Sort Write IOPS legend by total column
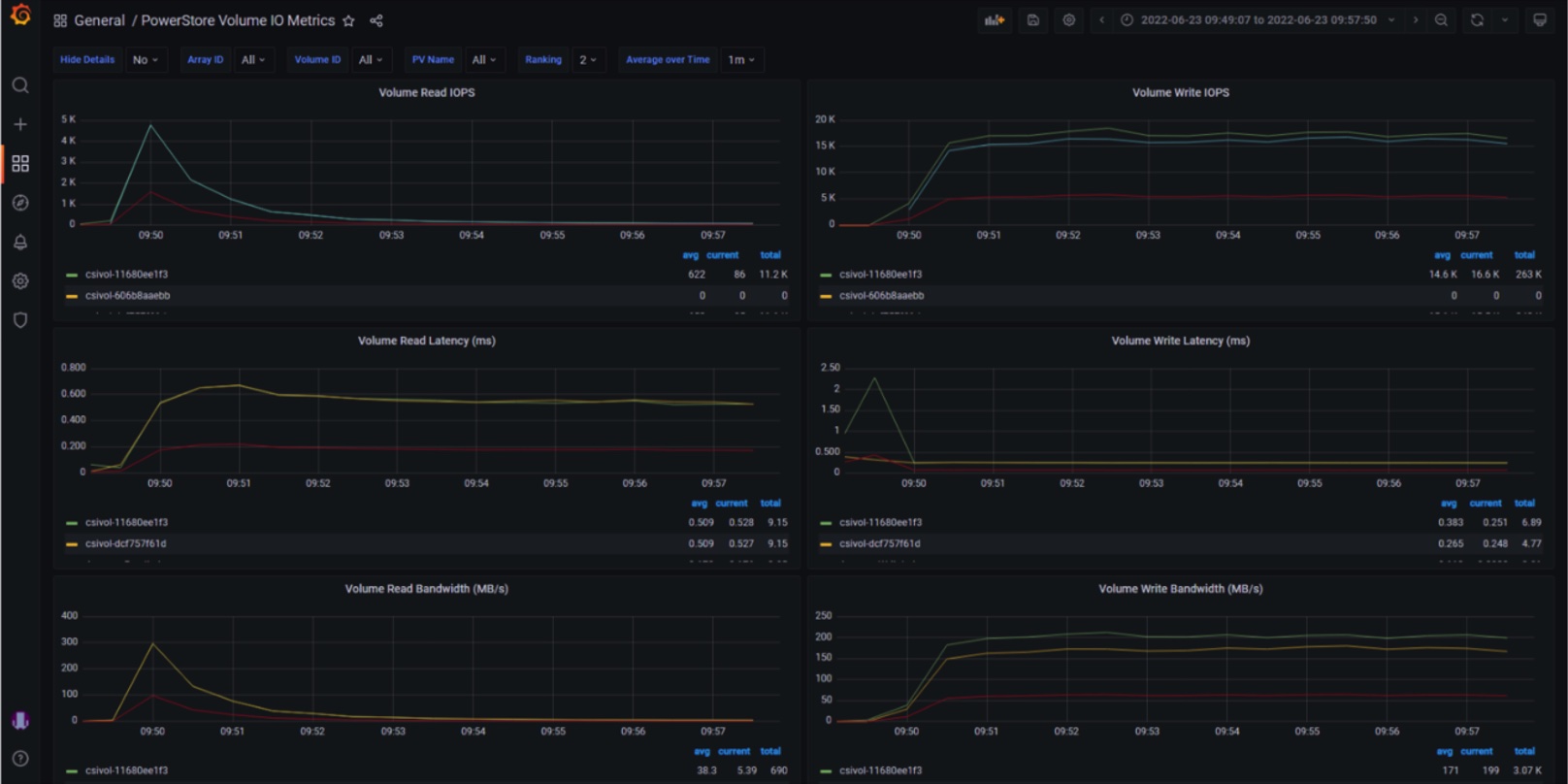Image resolution: width=1568 pixels, height=784 pixels. click(x=1524, y=255)
